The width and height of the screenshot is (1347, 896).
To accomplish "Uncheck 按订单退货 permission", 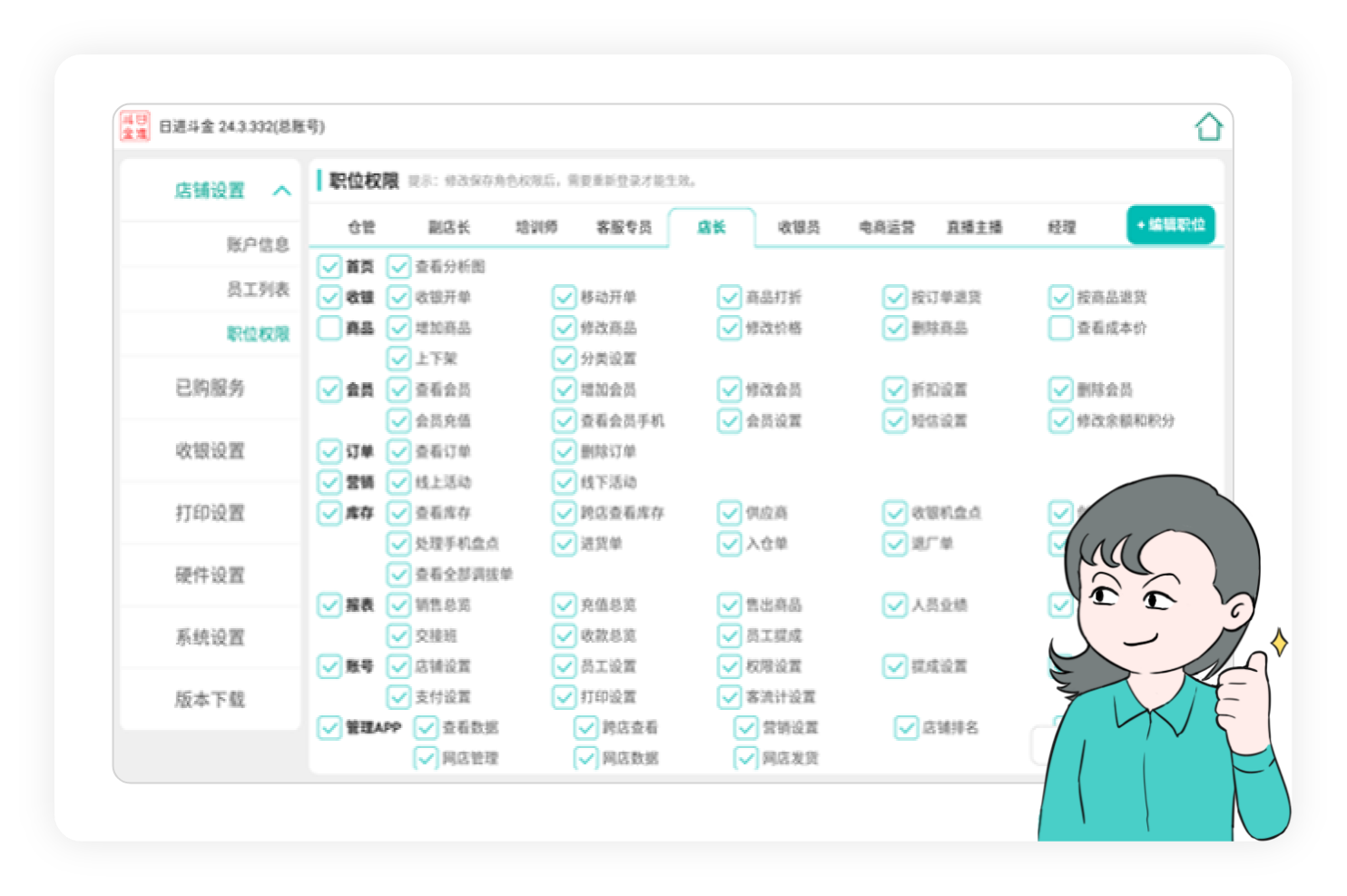I will tap(895, 298).
